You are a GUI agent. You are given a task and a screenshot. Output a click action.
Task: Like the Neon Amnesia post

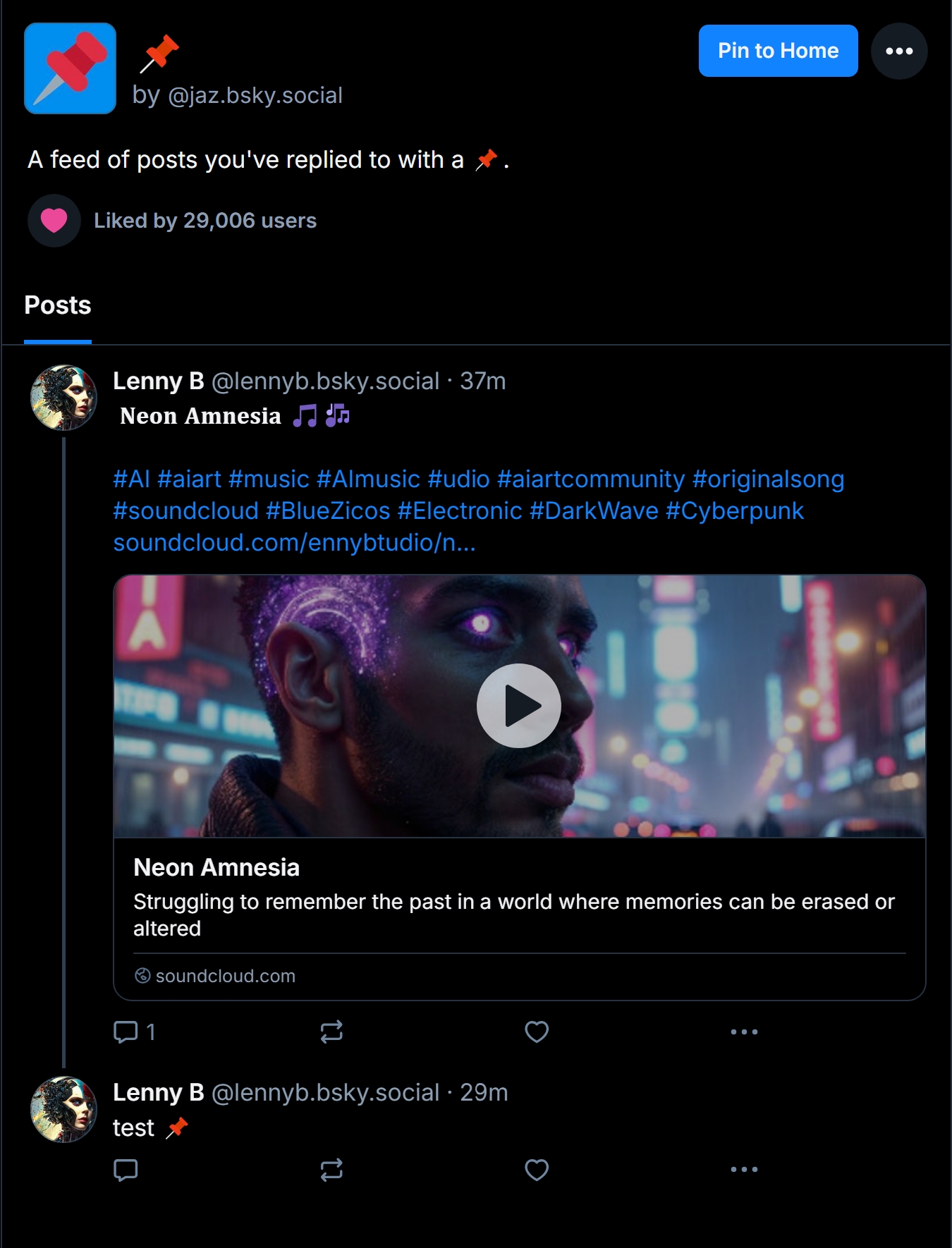(537, 1032)
